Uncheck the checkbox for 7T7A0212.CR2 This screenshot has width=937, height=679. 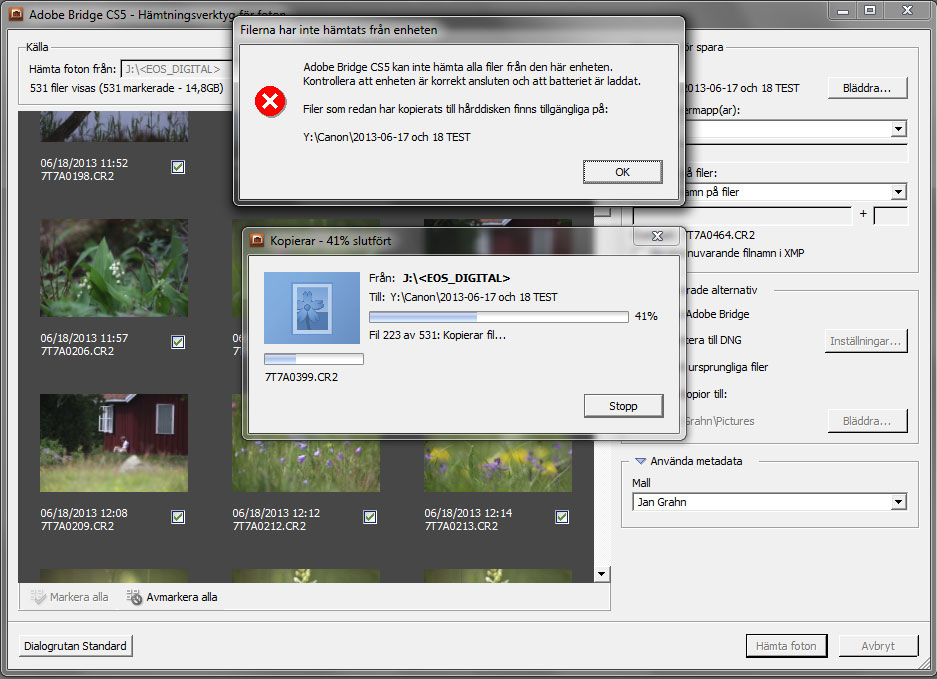pos(370,517)
